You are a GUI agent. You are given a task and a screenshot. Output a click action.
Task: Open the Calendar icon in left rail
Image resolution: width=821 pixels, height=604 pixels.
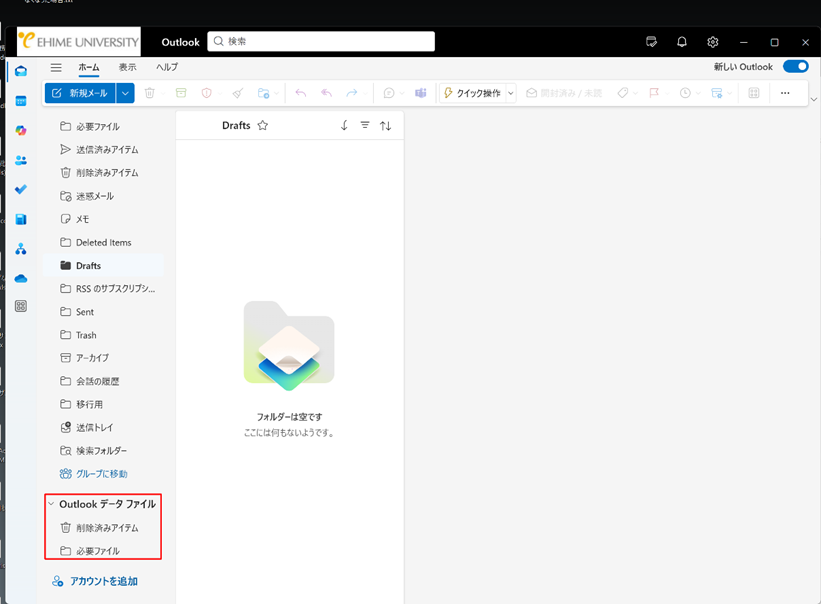(21, 101)
